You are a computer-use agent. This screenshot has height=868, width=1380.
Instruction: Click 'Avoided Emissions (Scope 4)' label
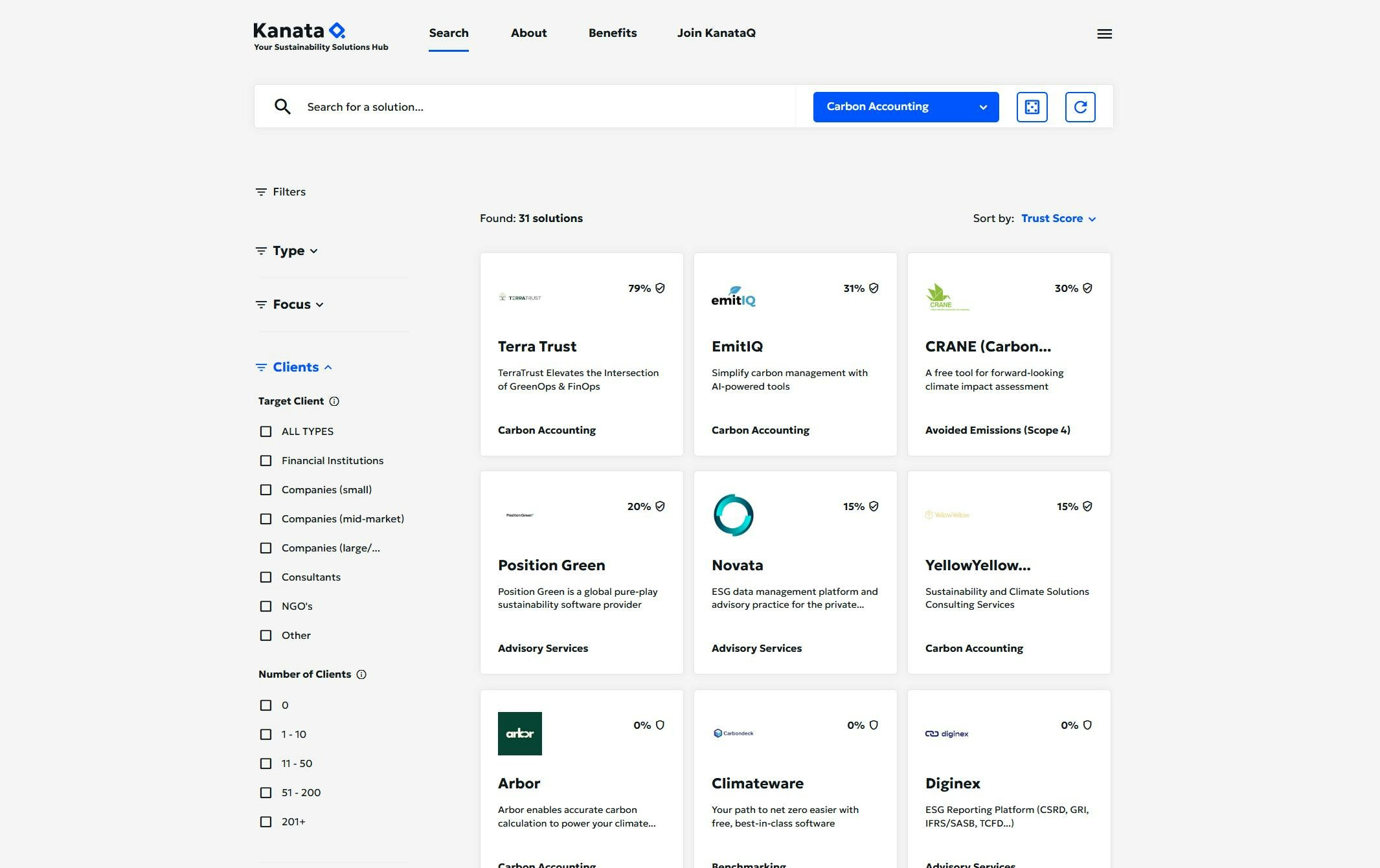point(997,430)
